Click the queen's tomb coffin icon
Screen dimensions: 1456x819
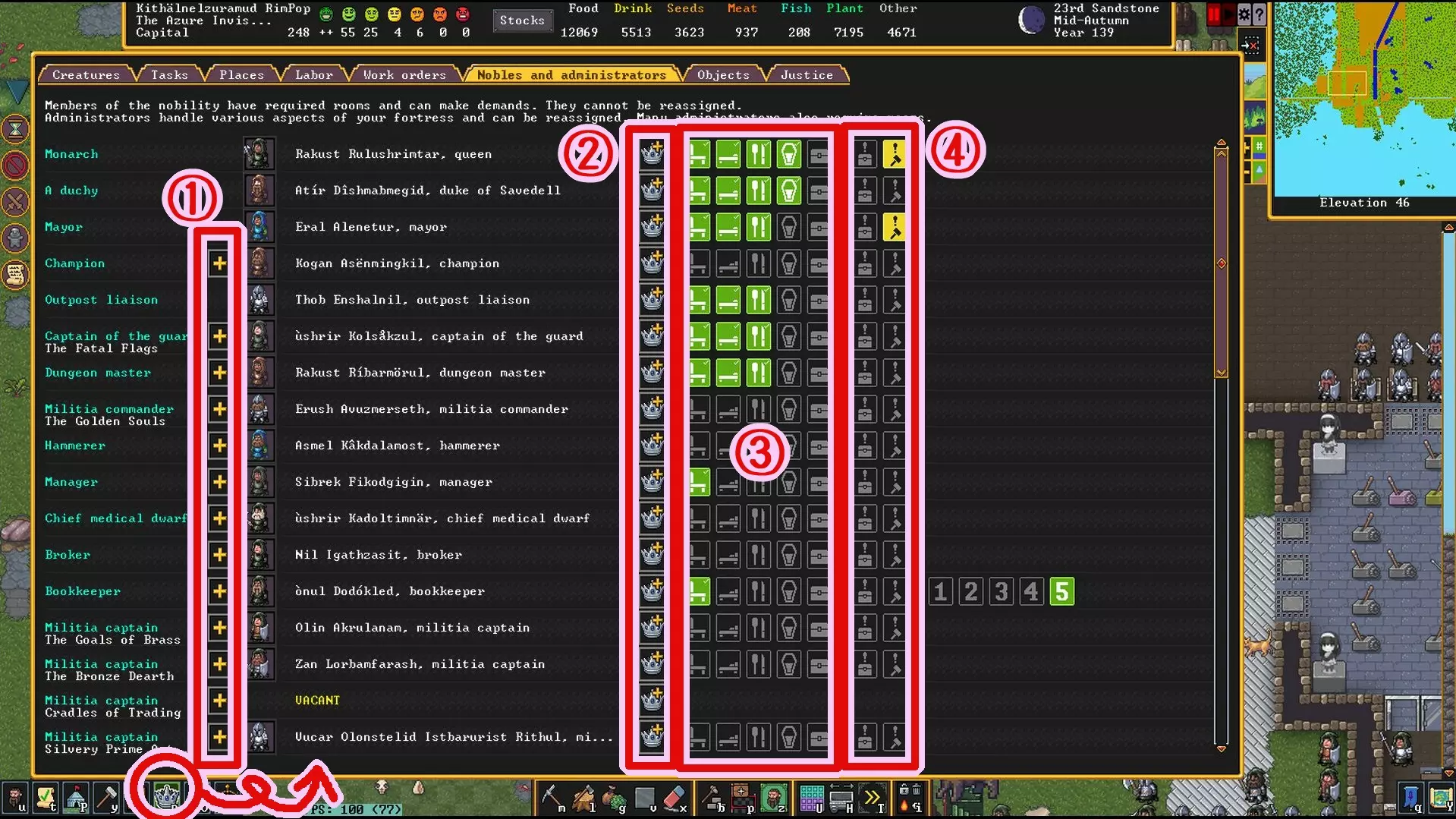(x=789, y=154)
